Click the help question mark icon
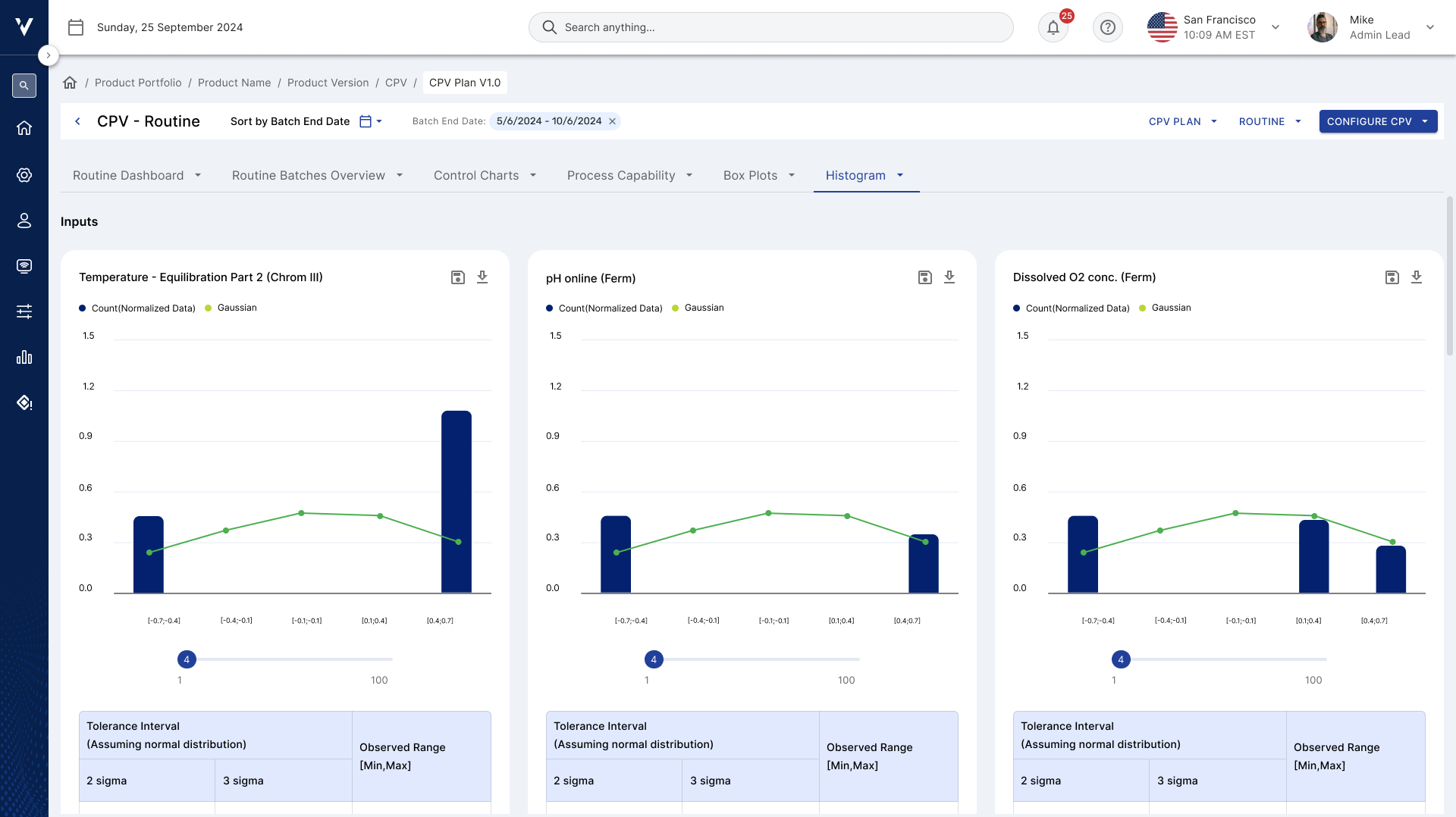The height and width of the screenshot is (817, 1456). 1107,27
